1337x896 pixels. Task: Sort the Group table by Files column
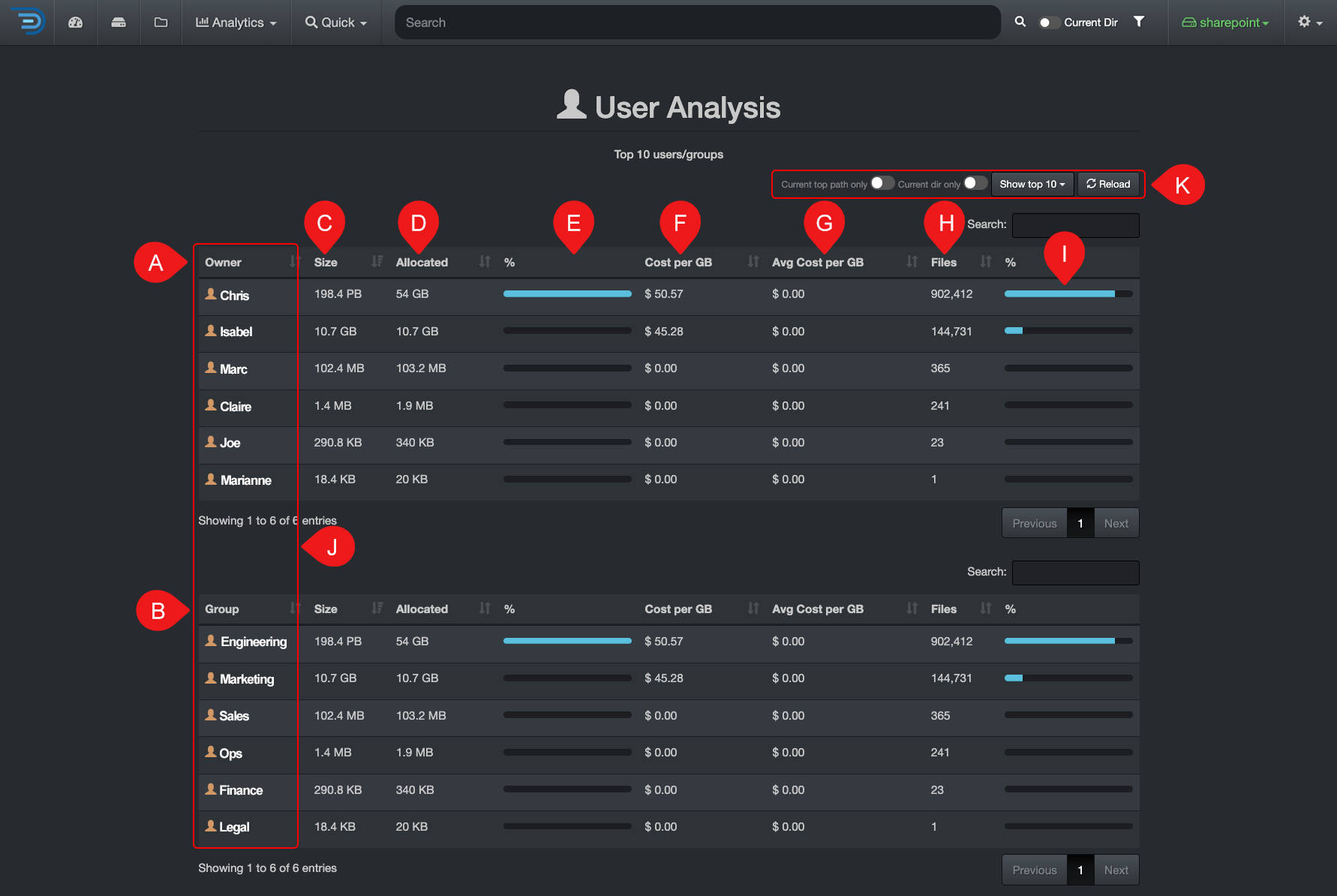960,609
